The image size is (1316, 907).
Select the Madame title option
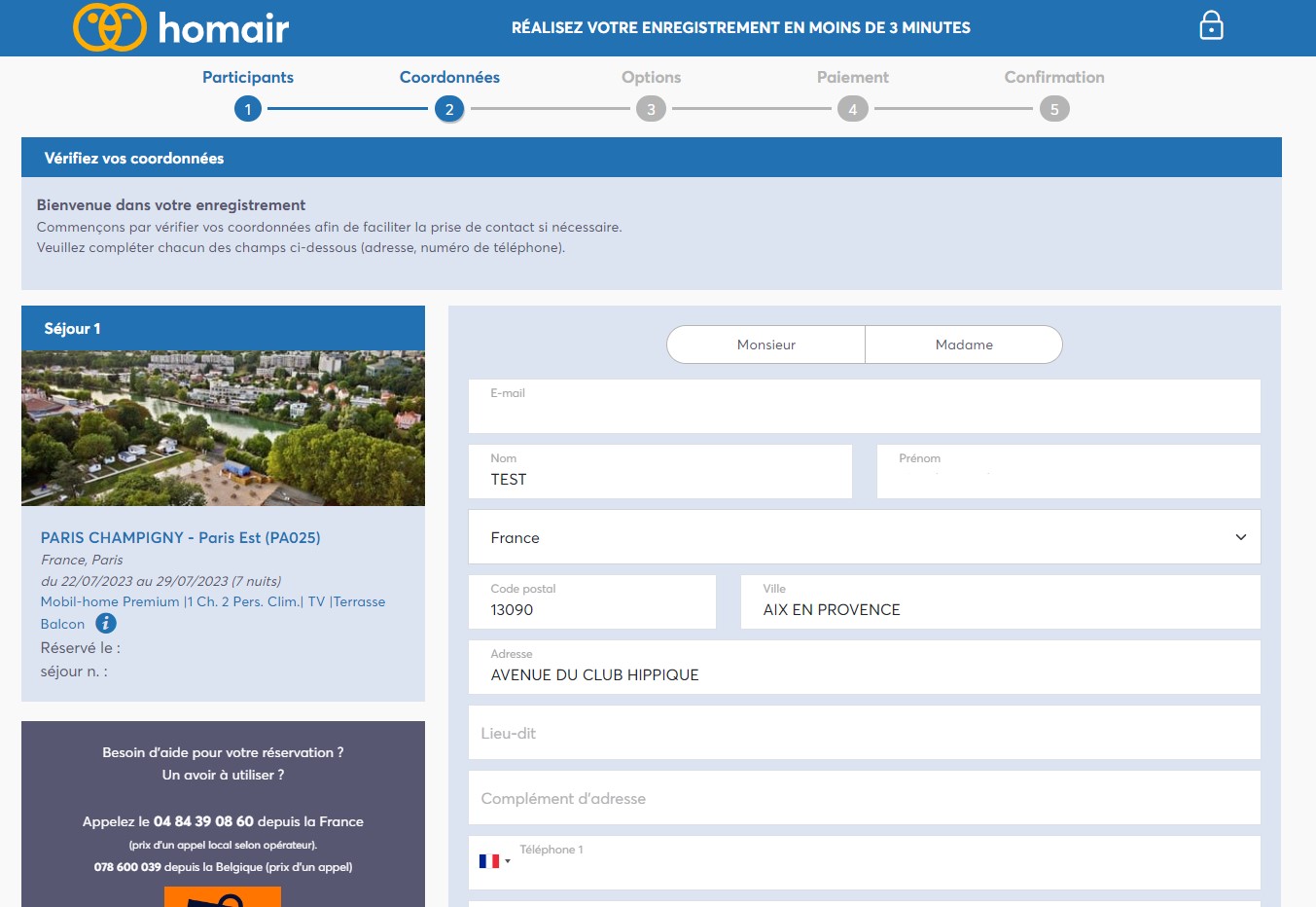pos(964,345)
